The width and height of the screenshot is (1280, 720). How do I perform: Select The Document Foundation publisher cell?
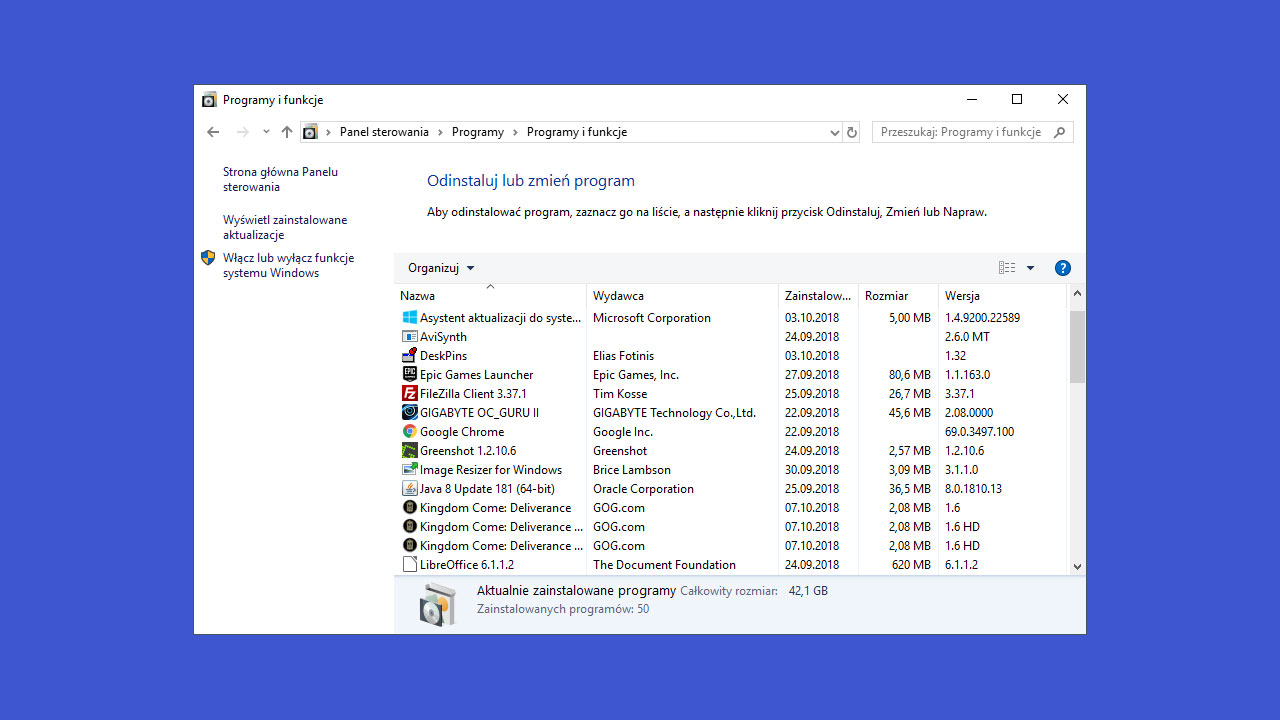[x=664, y=565]
